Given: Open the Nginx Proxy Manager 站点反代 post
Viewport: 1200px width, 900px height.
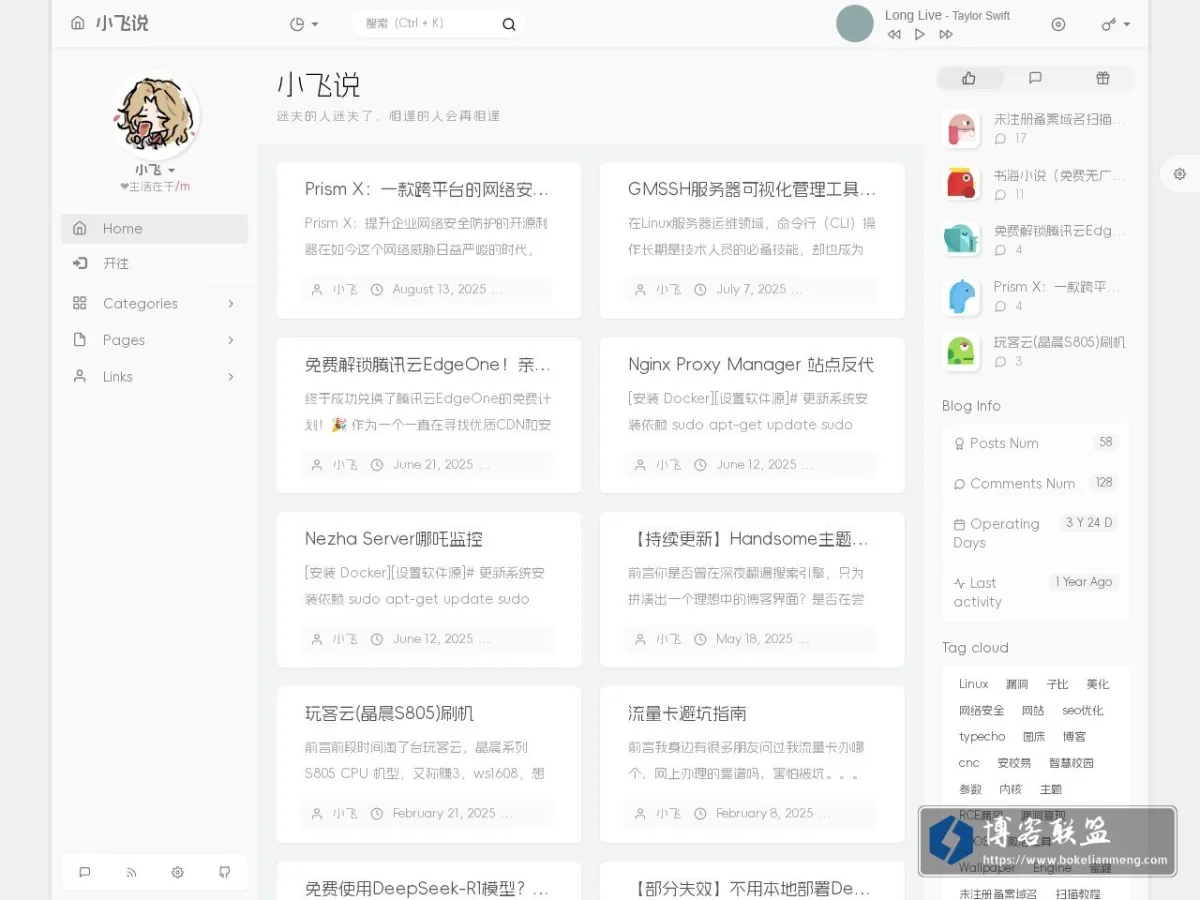Looking at the screenshot, I should [x=751, y=365].
